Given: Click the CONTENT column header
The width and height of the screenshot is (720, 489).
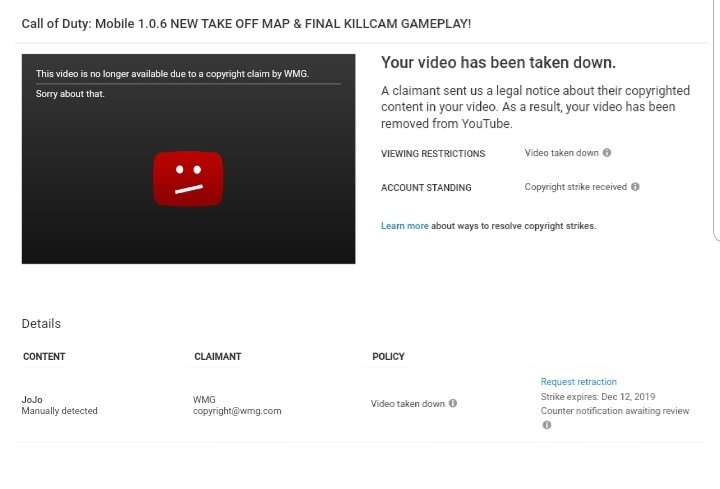Looking at the screenshot, I should [44, 356].
